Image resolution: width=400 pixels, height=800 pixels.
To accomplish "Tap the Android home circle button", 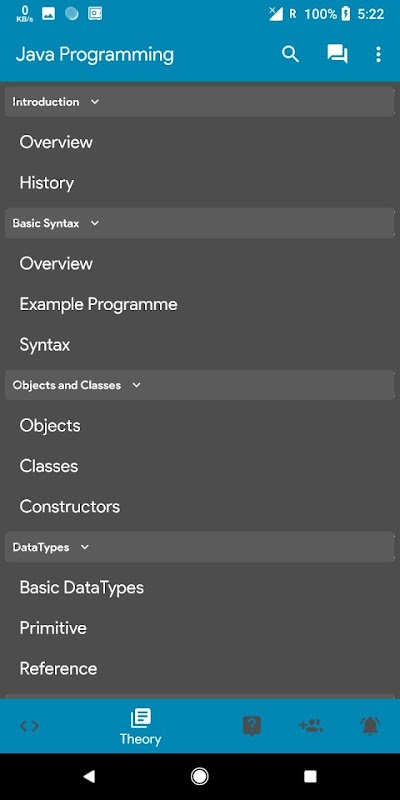I will coord(199,777).
